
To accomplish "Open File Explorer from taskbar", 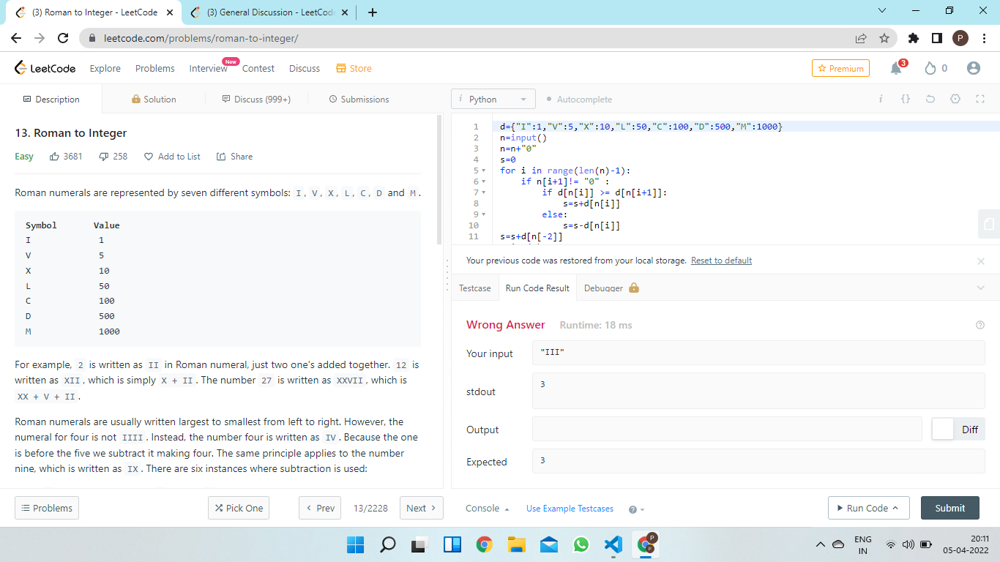I will tap(517, 544).
